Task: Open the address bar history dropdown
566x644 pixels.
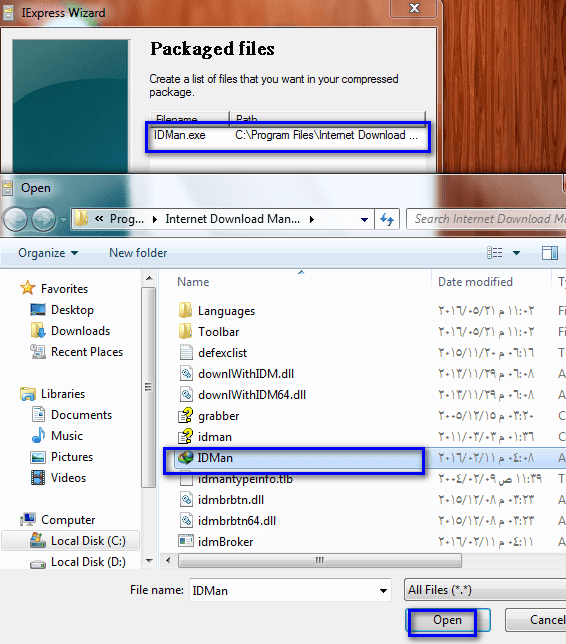Action: 364,219
